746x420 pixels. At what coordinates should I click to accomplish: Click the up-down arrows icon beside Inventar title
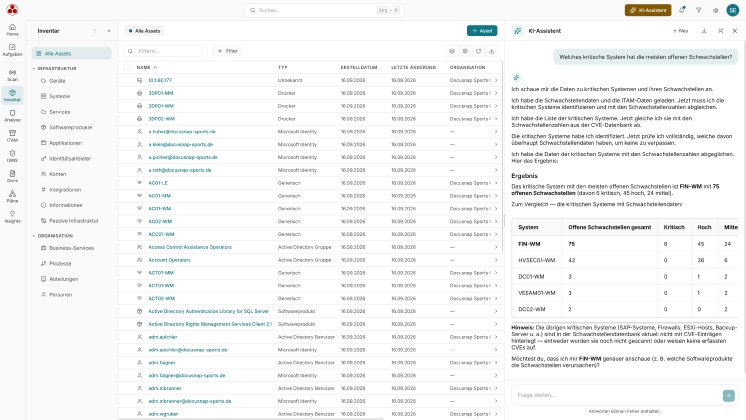pyautogui.click(x=95, y=31)
